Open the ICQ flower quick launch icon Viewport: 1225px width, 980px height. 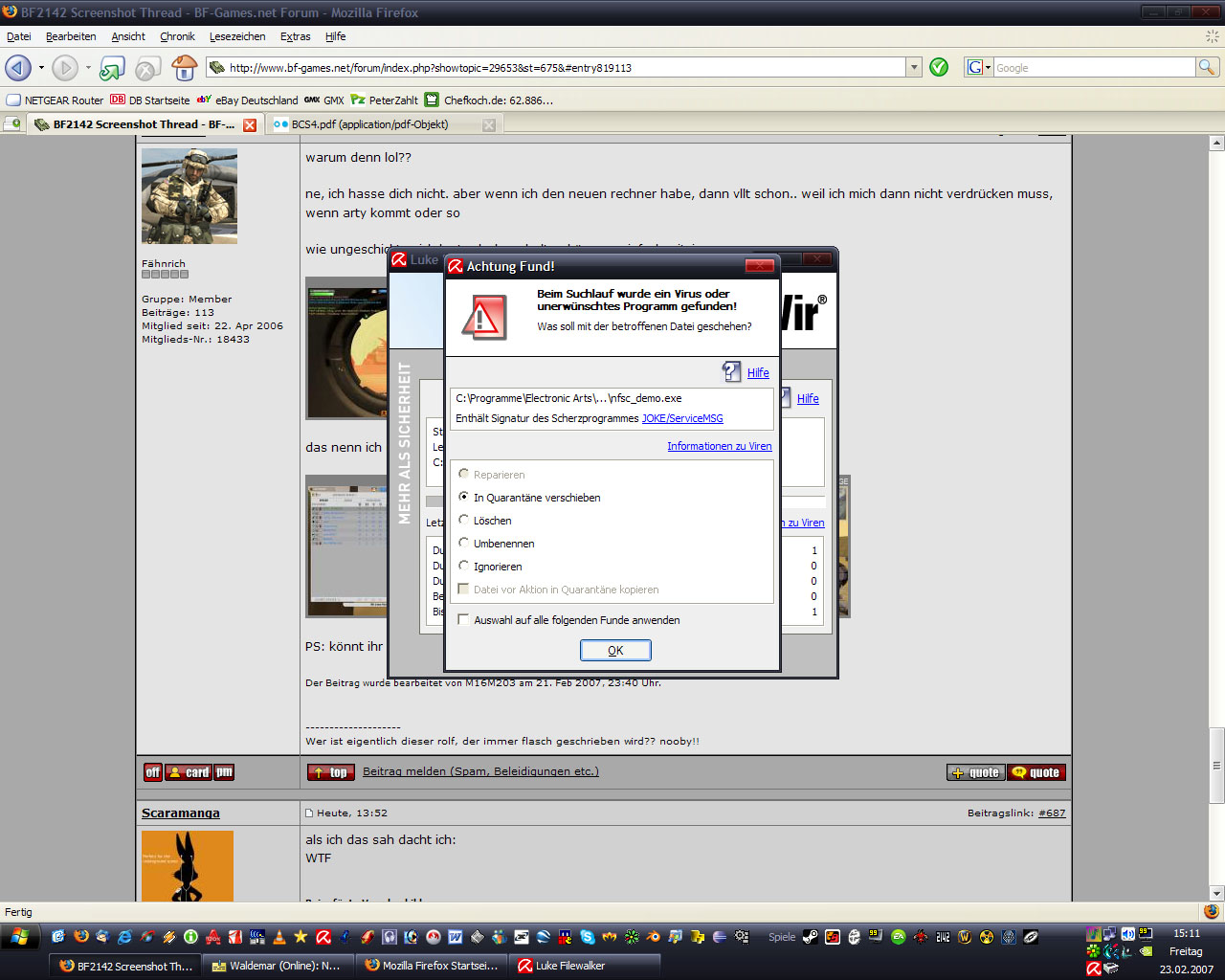click(x=632, y=937)
